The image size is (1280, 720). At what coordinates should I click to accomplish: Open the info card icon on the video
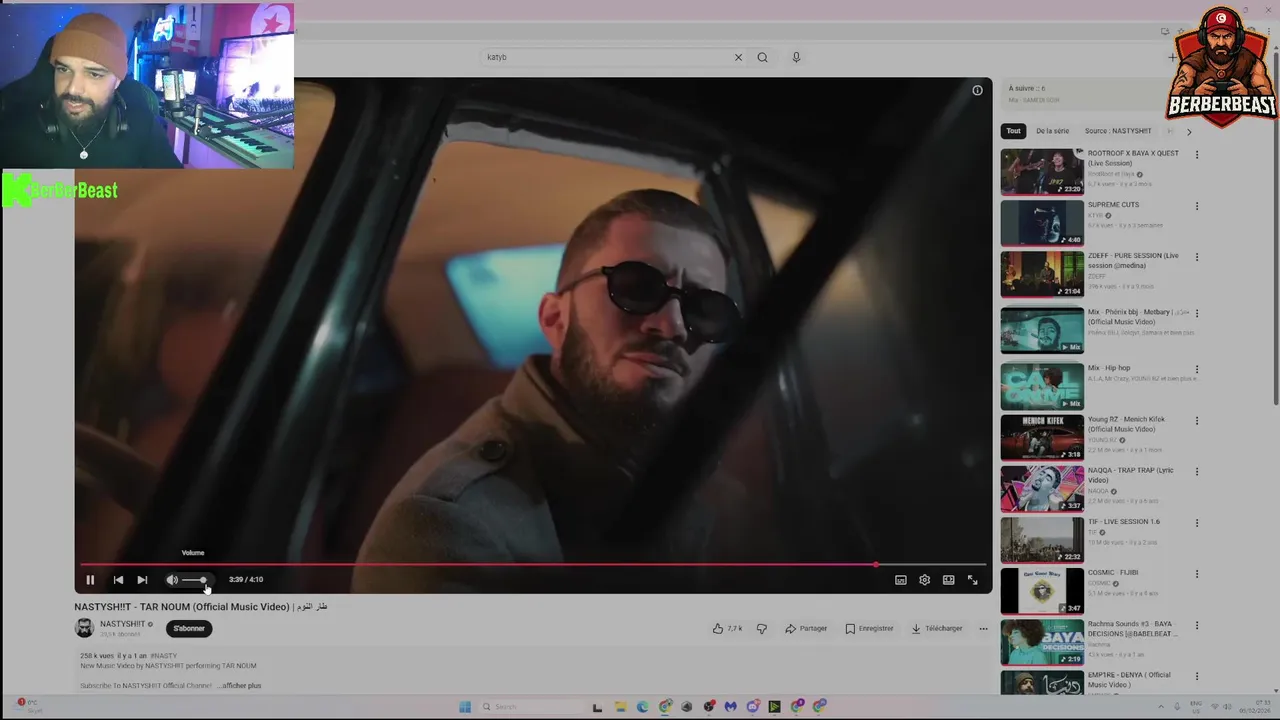tap(977, 90)
